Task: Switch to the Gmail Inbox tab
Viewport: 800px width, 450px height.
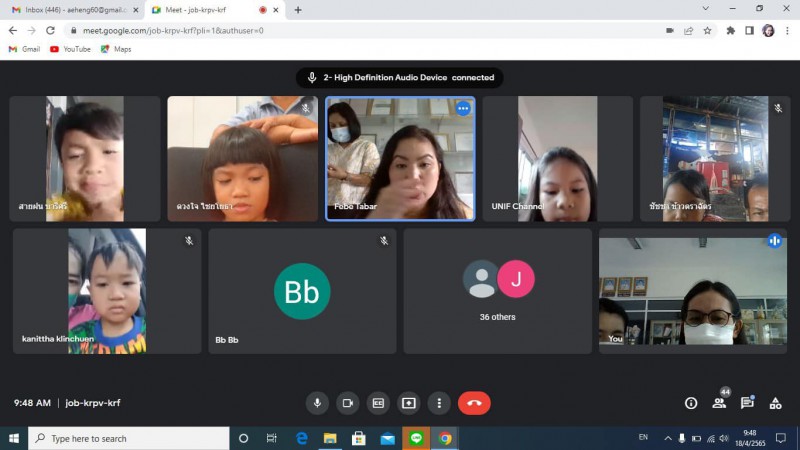Action: [x=70, y=10]
